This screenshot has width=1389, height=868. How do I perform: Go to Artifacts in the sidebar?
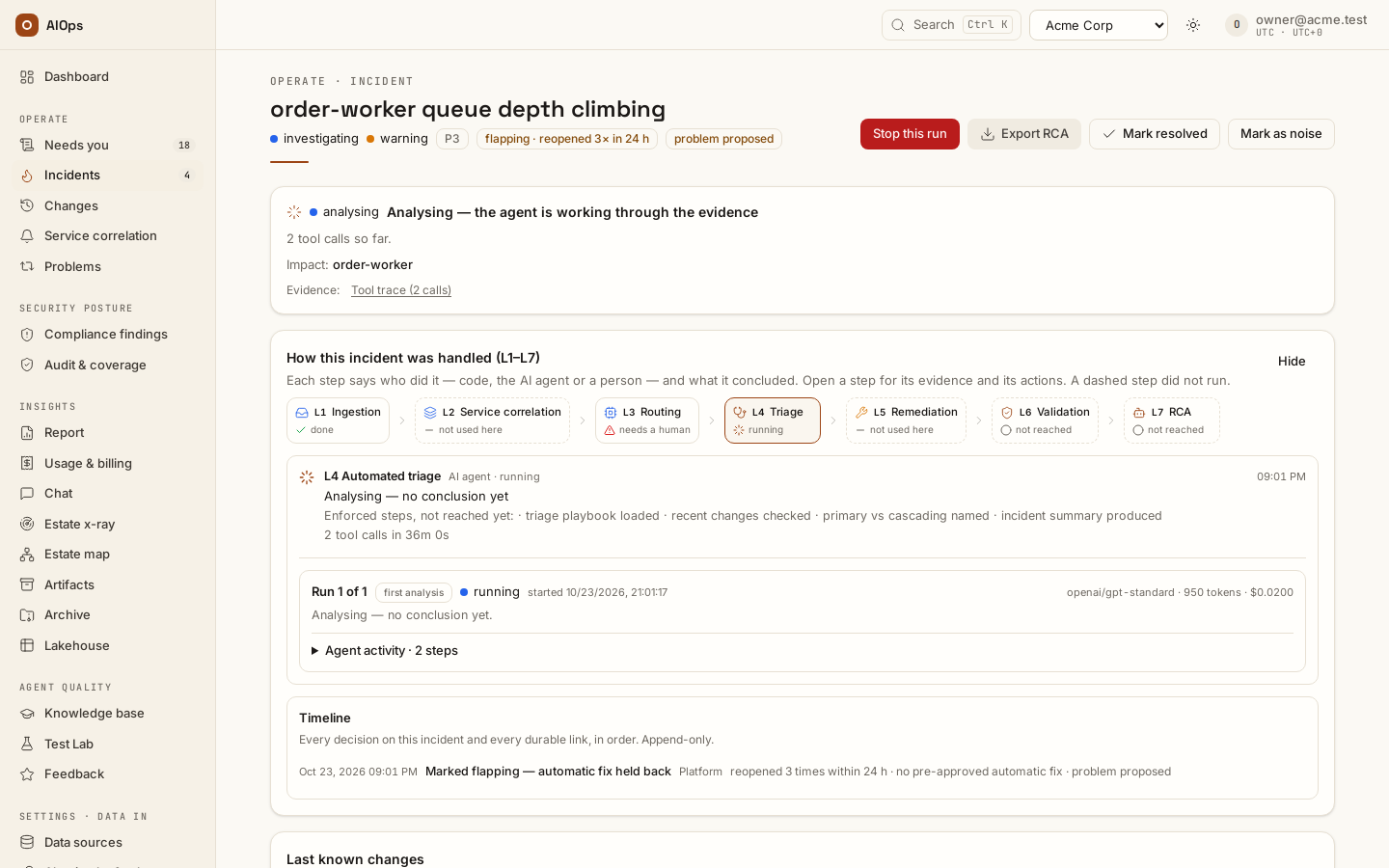pos(108,585)
